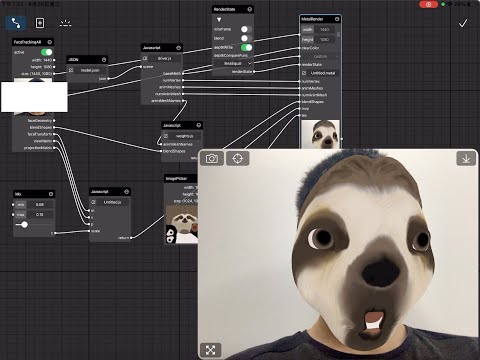Click the baseMesh output port
The width and height of the screenshot is (480, 360).
183,73
